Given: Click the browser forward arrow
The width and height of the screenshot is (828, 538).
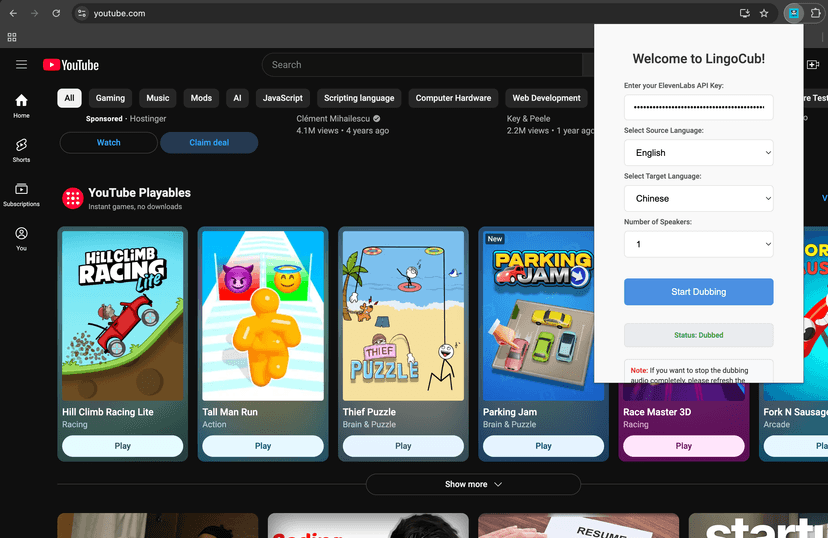Looking at the screenshot, I should [34, 13].
